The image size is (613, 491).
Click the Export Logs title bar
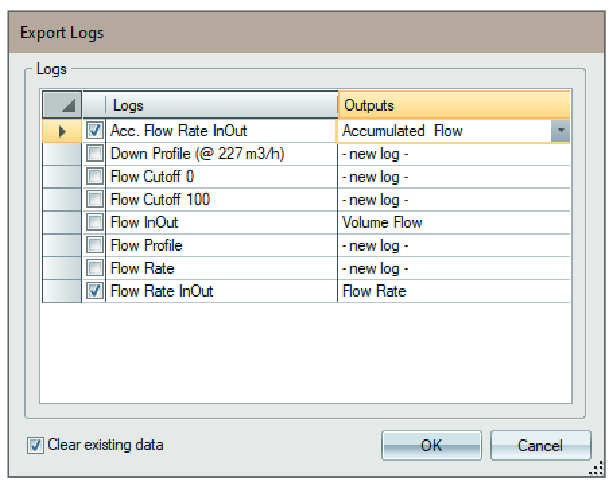tap(306, 32)
